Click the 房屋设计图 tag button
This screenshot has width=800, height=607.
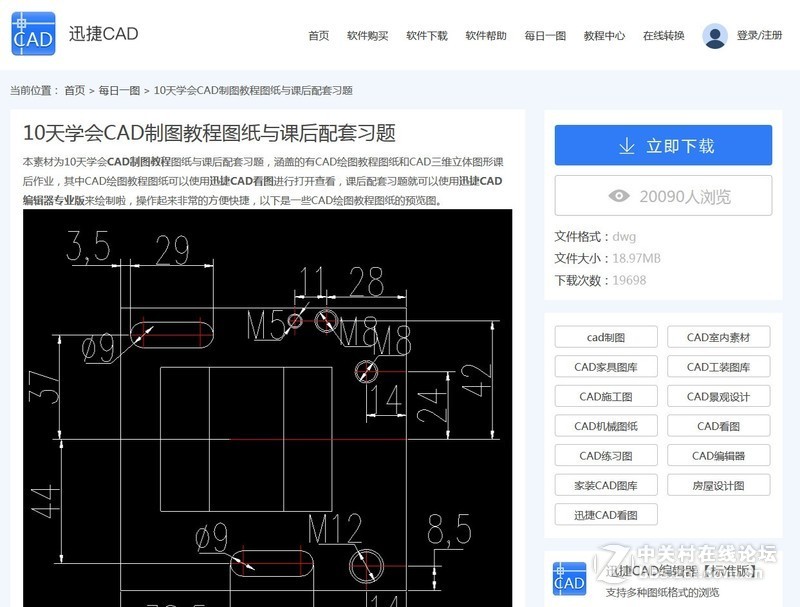pos(718,485)
